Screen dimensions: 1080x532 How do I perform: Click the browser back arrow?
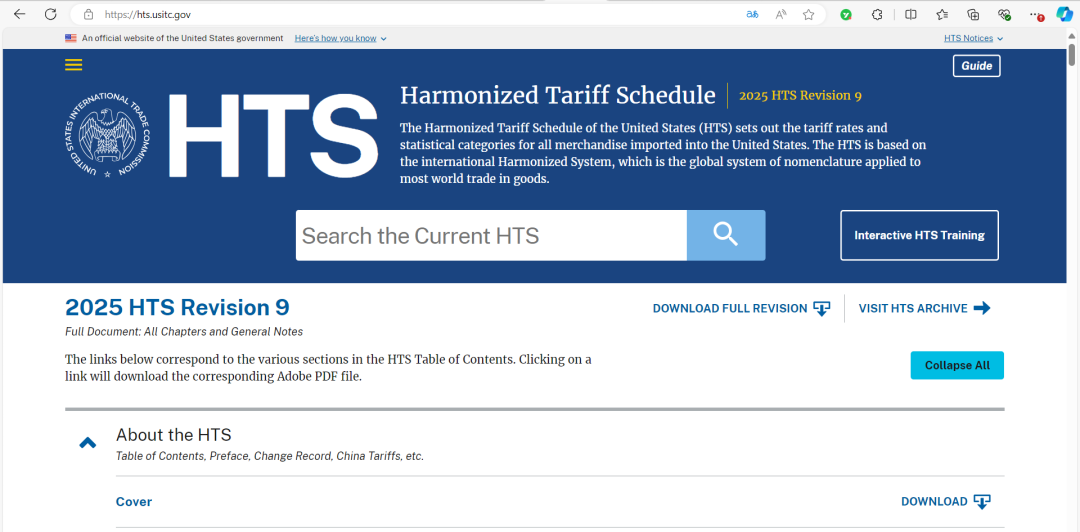click(x=19, y=14)
